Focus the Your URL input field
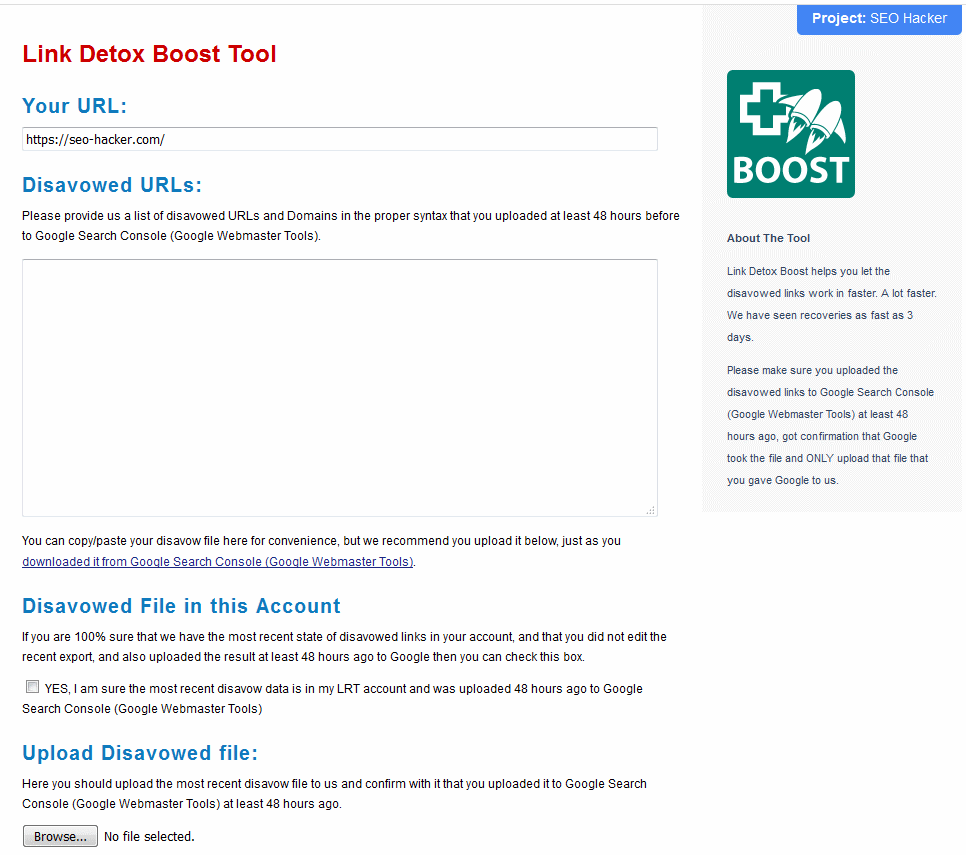The image size is (966, 855). coord(339,140)
